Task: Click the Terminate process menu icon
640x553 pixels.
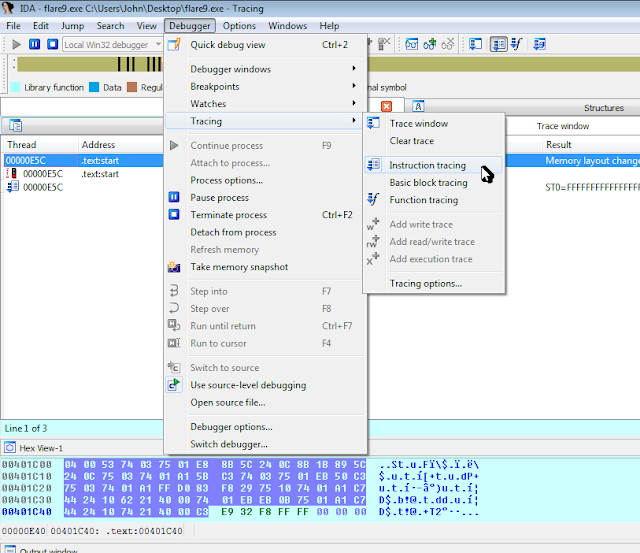Action: (x=174, y=214)
